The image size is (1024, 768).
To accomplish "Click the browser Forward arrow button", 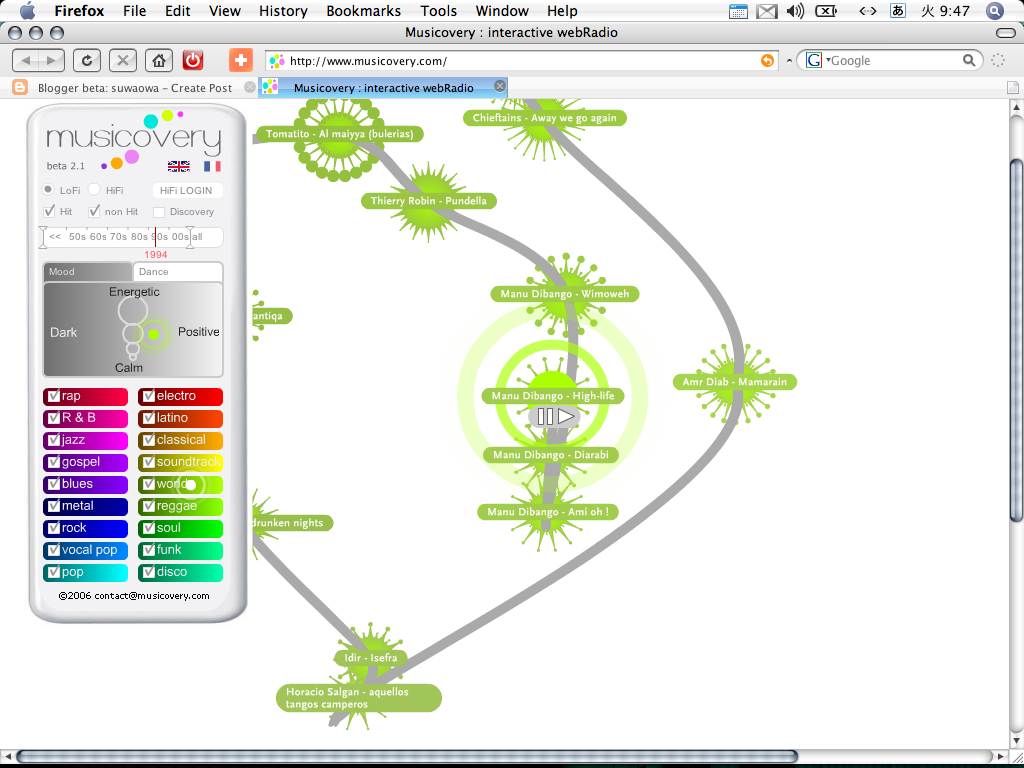I will (x=52, y=61).
